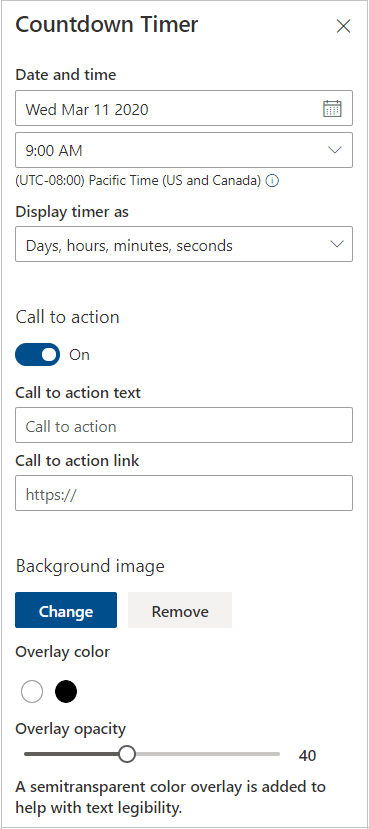Click the Pacific Time zone text
This screenshot has width=369, height=829.
(x=139, y=181)
